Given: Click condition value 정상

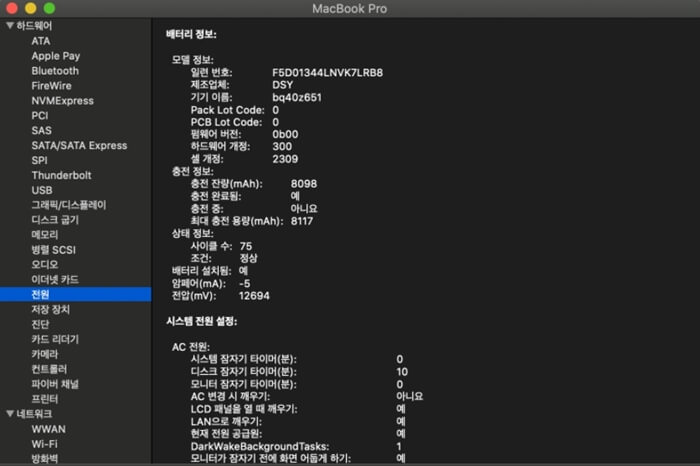Looking at the screenshot, I should coord(249,258).
